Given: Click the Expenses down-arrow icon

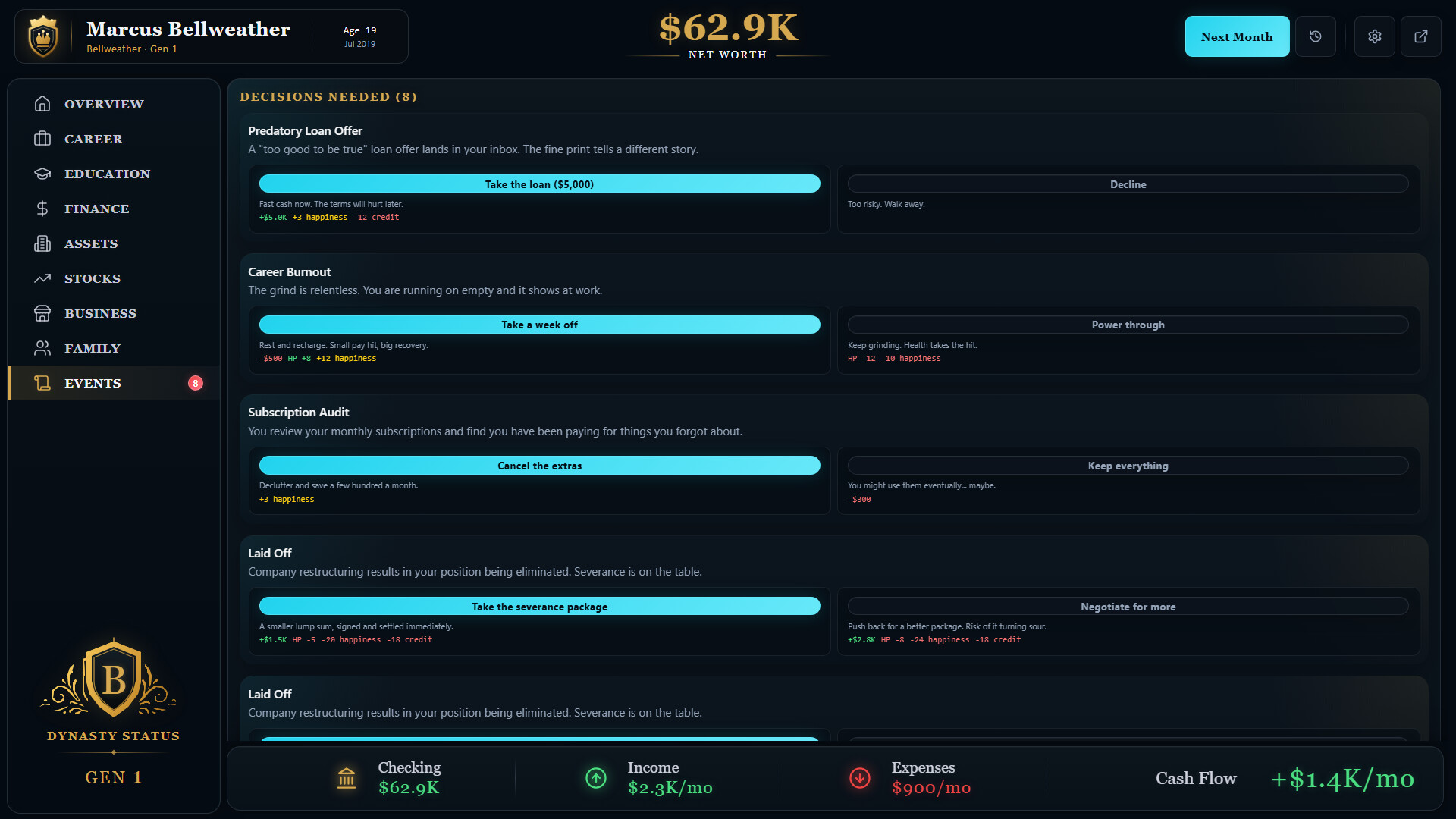Looking at the screenshot, I should point(860,778).
